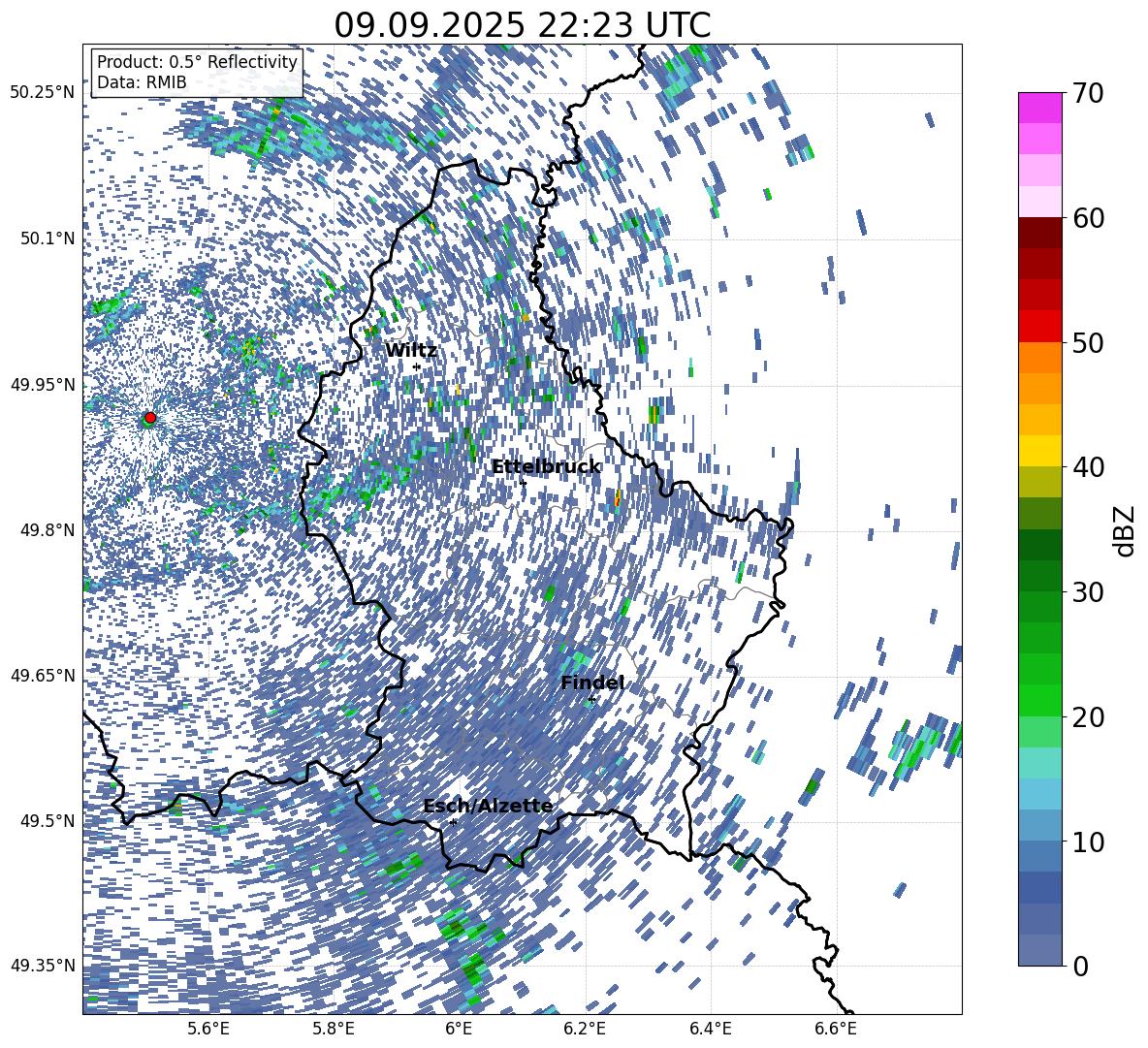Click the 49.5°N latitude label

point(47,820)
